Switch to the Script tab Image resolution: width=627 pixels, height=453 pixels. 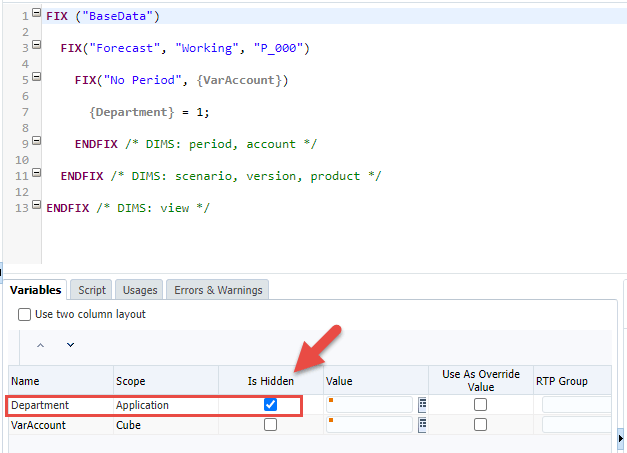pos(92,290)
